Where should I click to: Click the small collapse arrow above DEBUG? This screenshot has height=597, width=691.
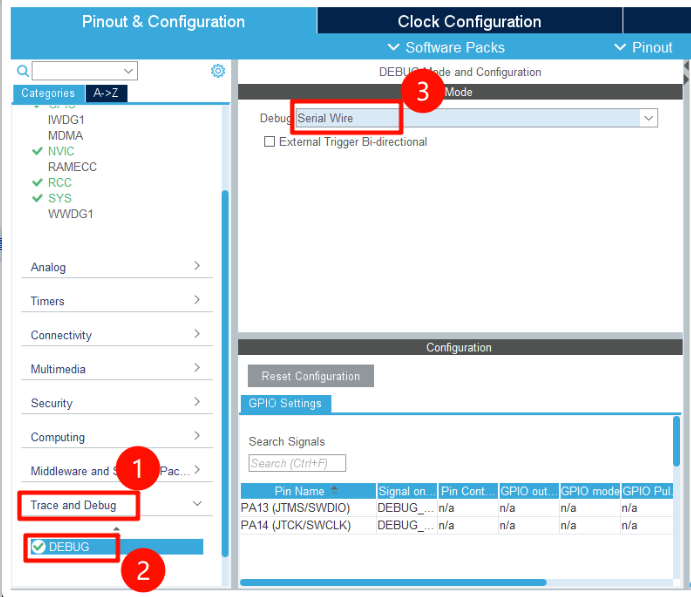tap(116, 528)
